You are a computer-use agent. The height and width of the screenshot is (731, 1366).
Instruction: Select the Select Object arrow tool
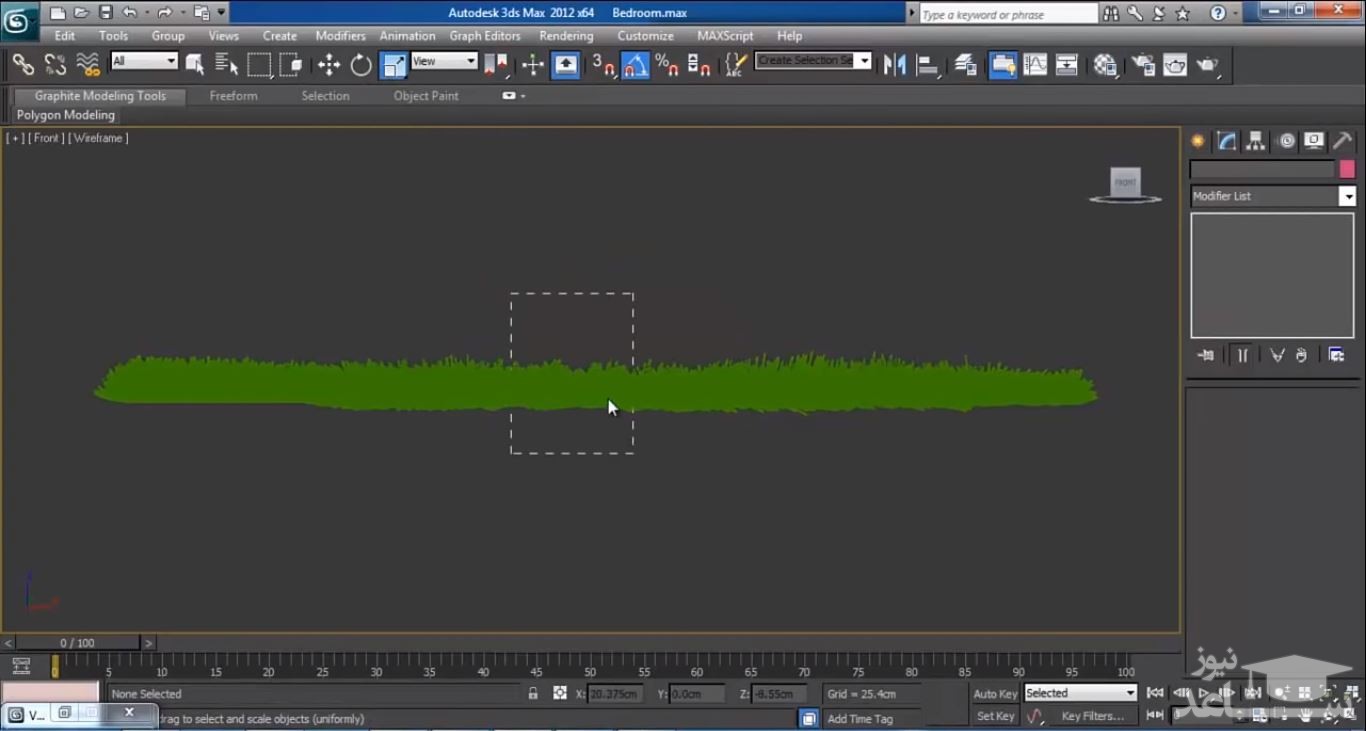click(x=195, y=65)
